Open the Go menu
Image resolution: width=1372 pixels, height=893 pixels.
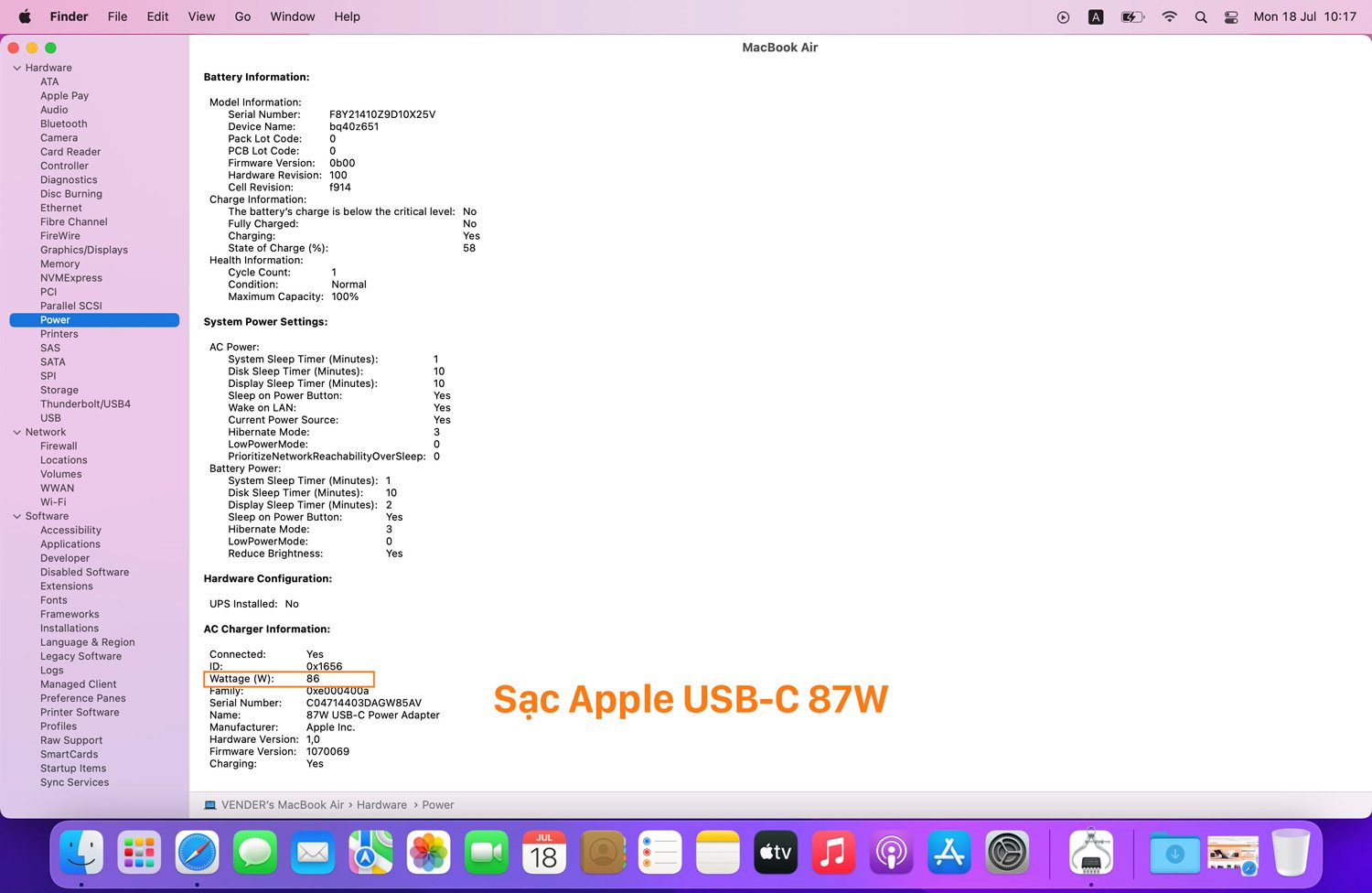coord(242,16)
